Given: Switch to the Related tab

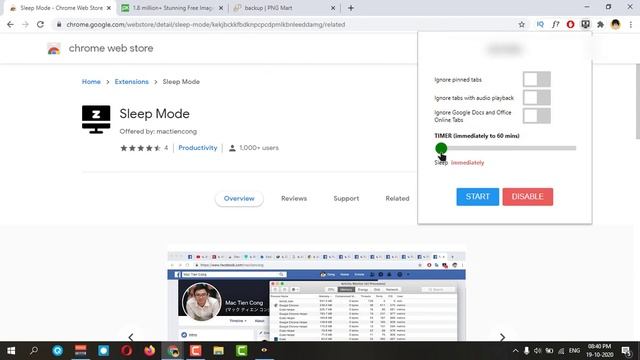Looking at the screenshot, I should pyautogui.click(x=397, y=198).
